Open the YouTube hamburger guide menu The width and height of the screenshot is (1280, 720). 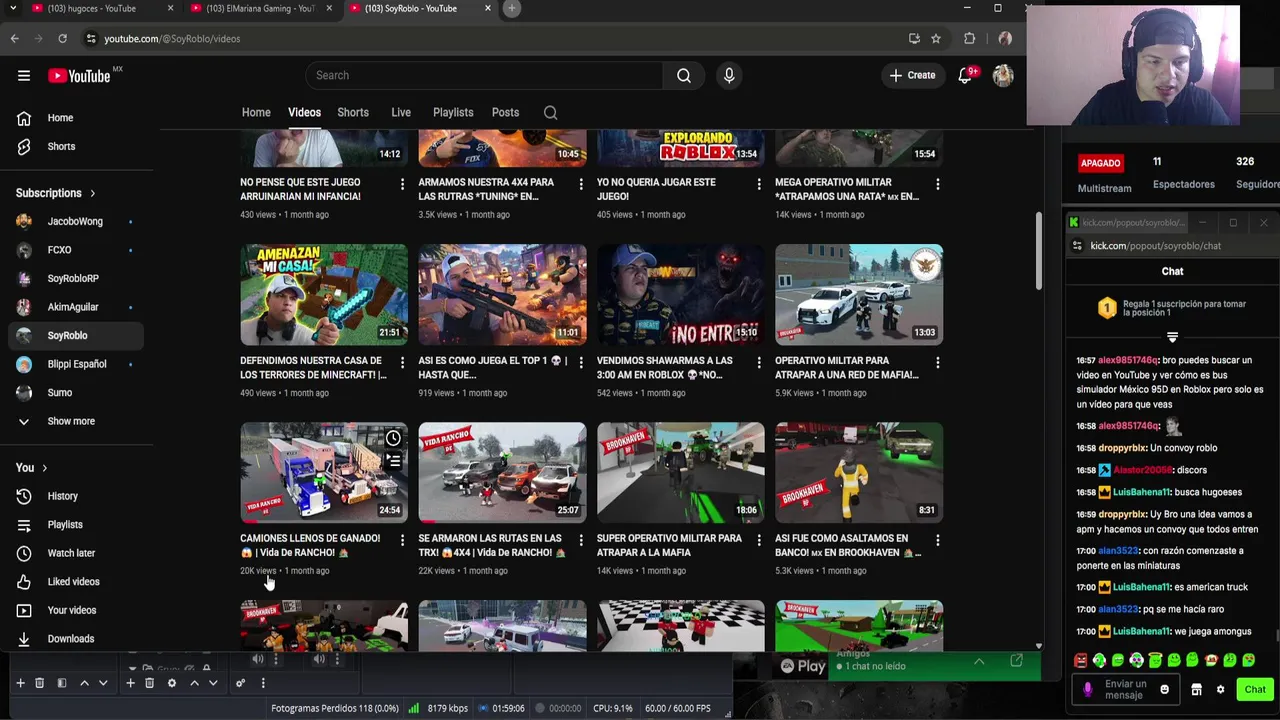tap(24, 75)
